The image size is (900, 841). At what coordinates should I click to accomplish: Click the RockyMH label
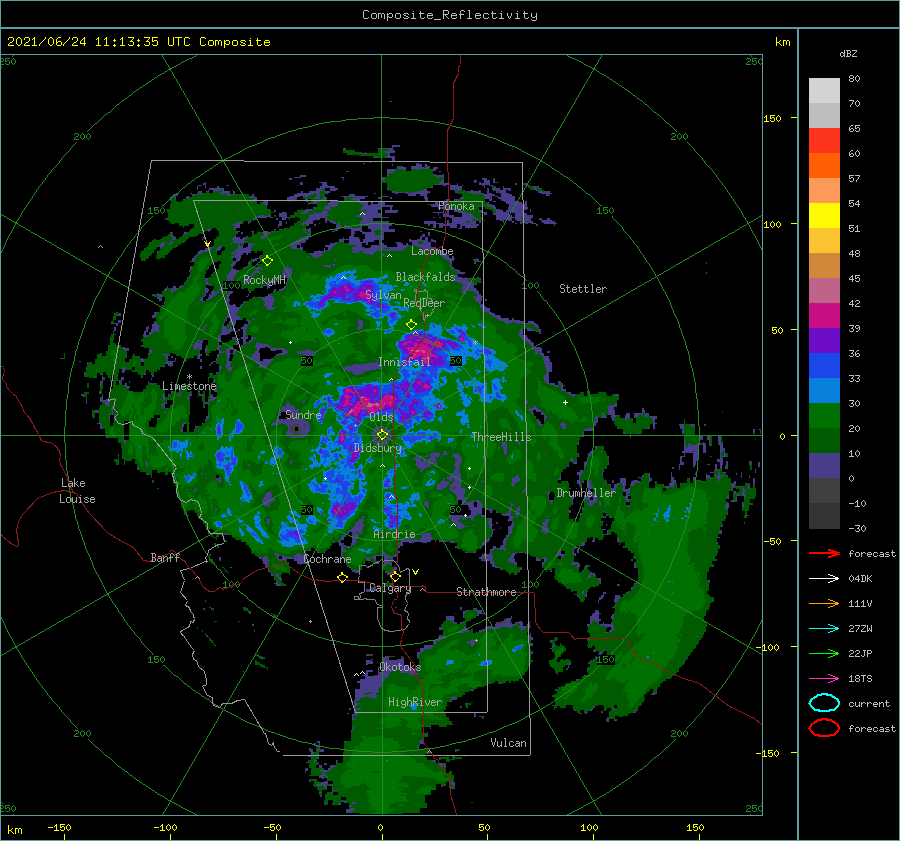tap(264, 280)
